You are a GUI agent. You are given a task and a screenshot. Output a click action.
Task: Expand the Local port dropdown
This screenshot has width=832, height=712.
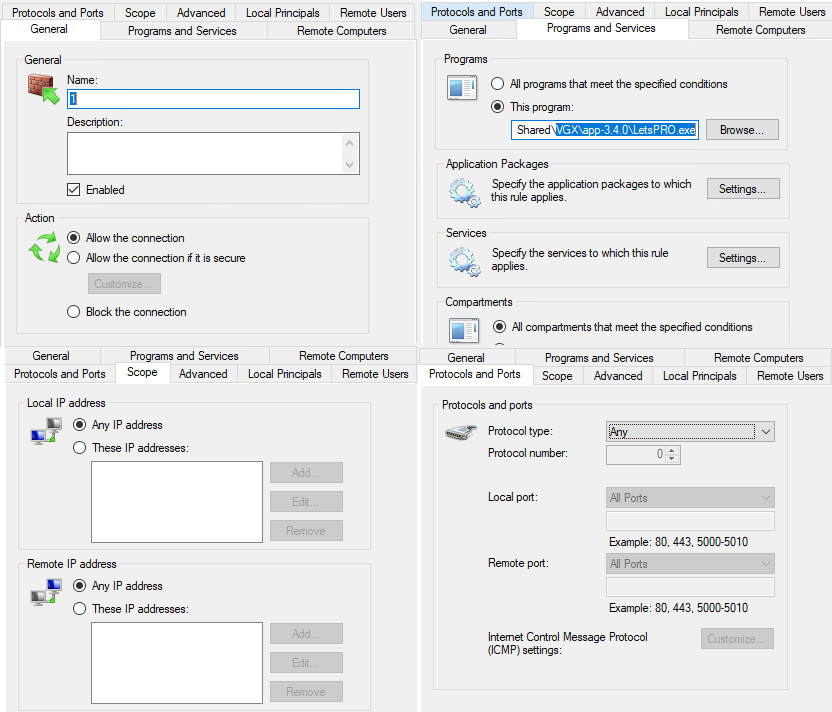(690, 498)
